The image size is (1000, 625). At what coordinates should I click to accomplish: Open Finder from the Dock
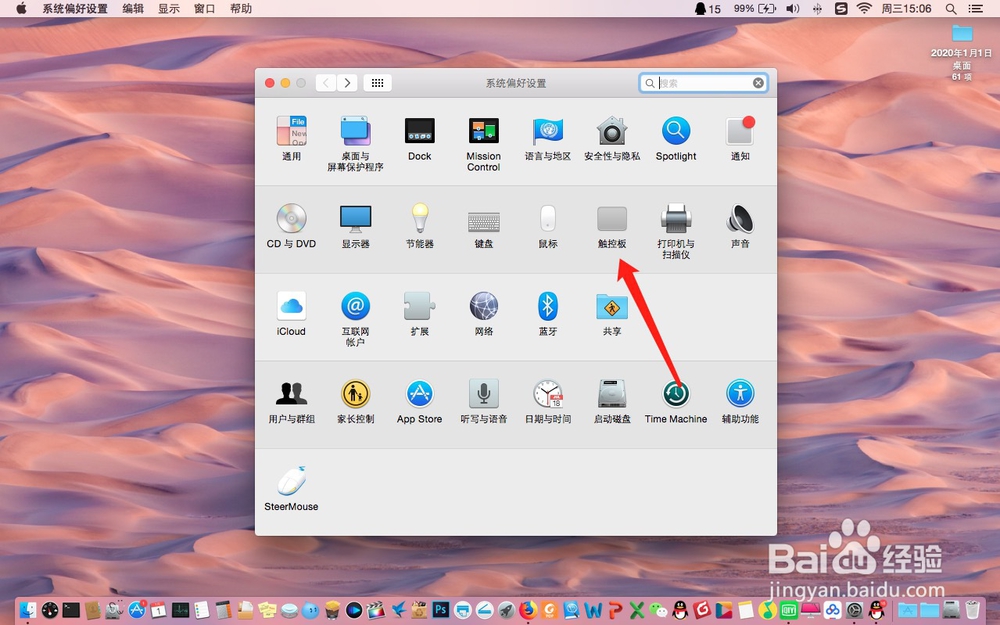28,610
